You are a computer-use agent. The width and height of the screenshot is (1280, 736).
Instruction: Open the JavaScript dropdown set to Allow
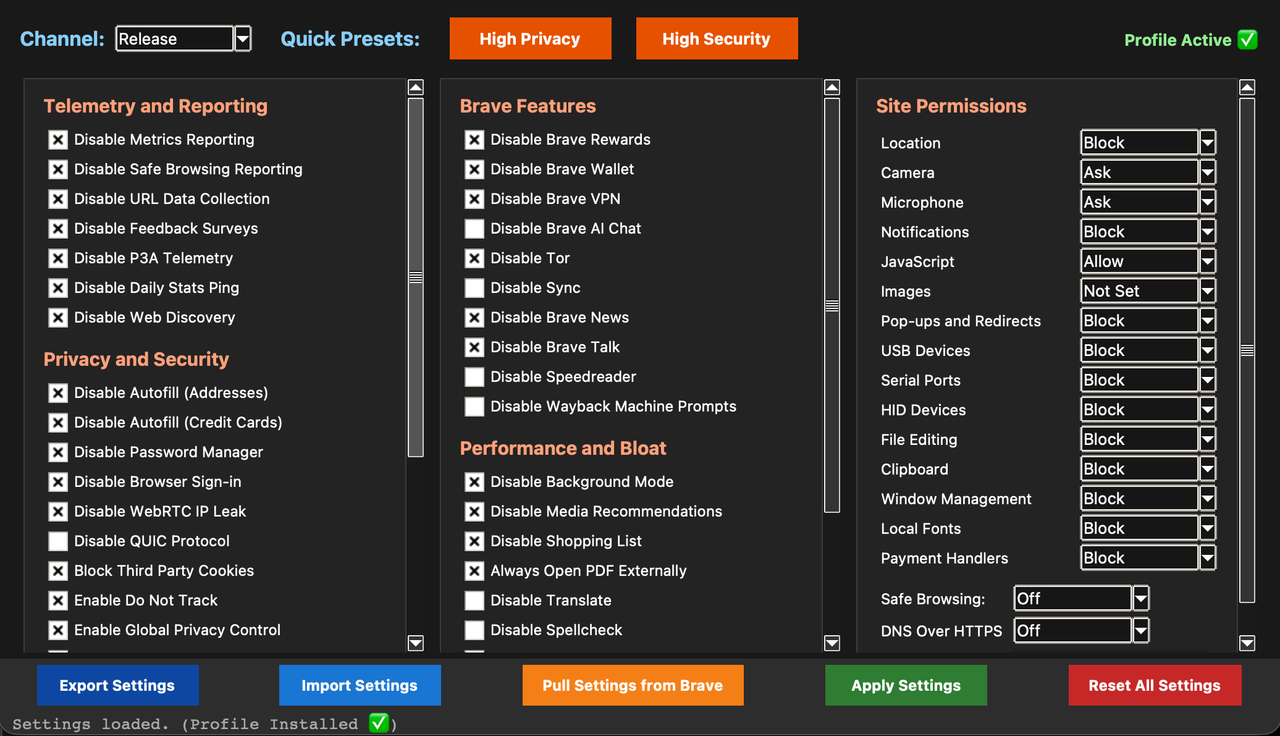point(1148,261)
